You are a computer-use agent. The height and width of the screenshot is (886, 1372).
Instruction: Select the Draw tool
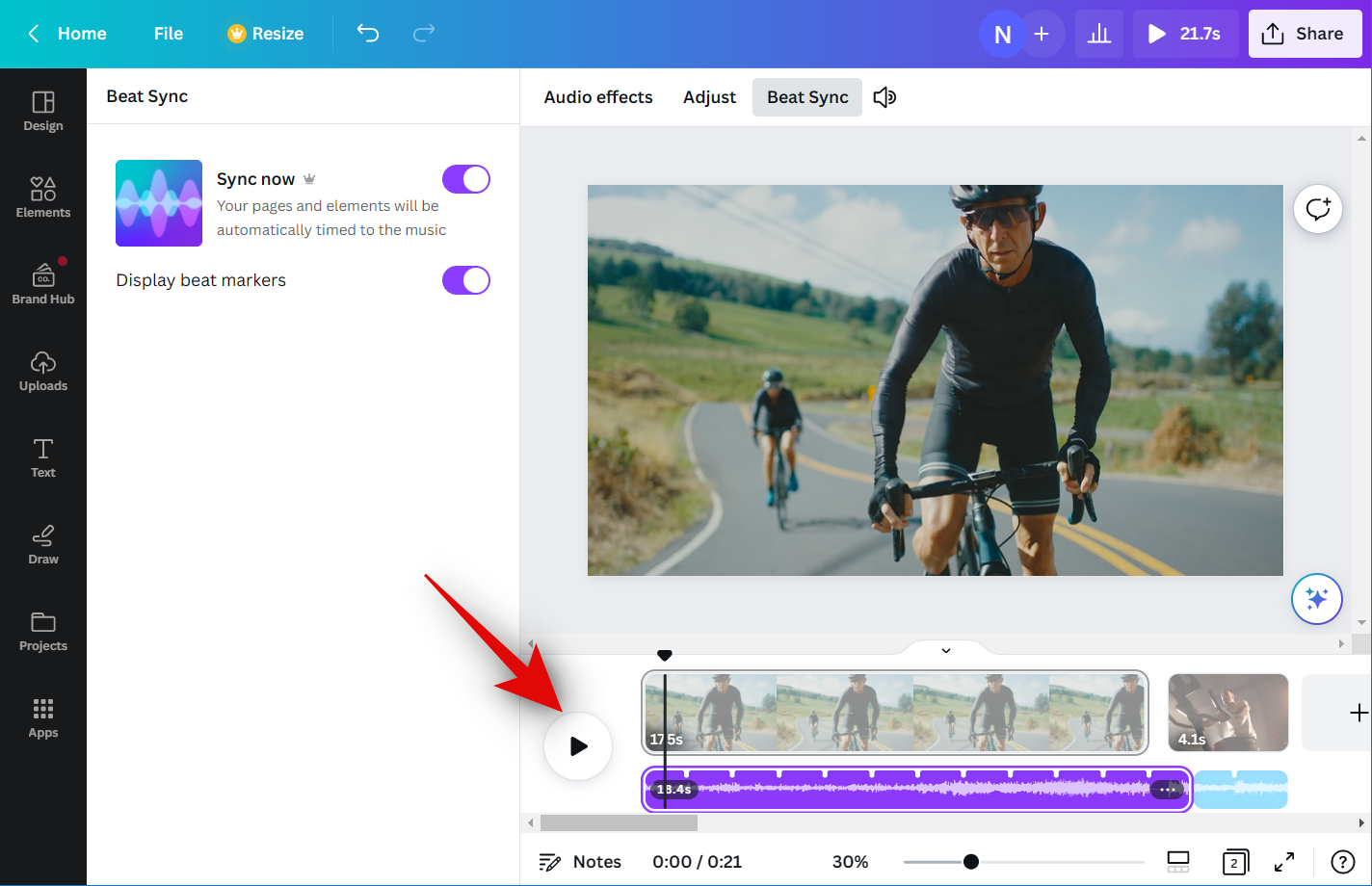point(43,544)
